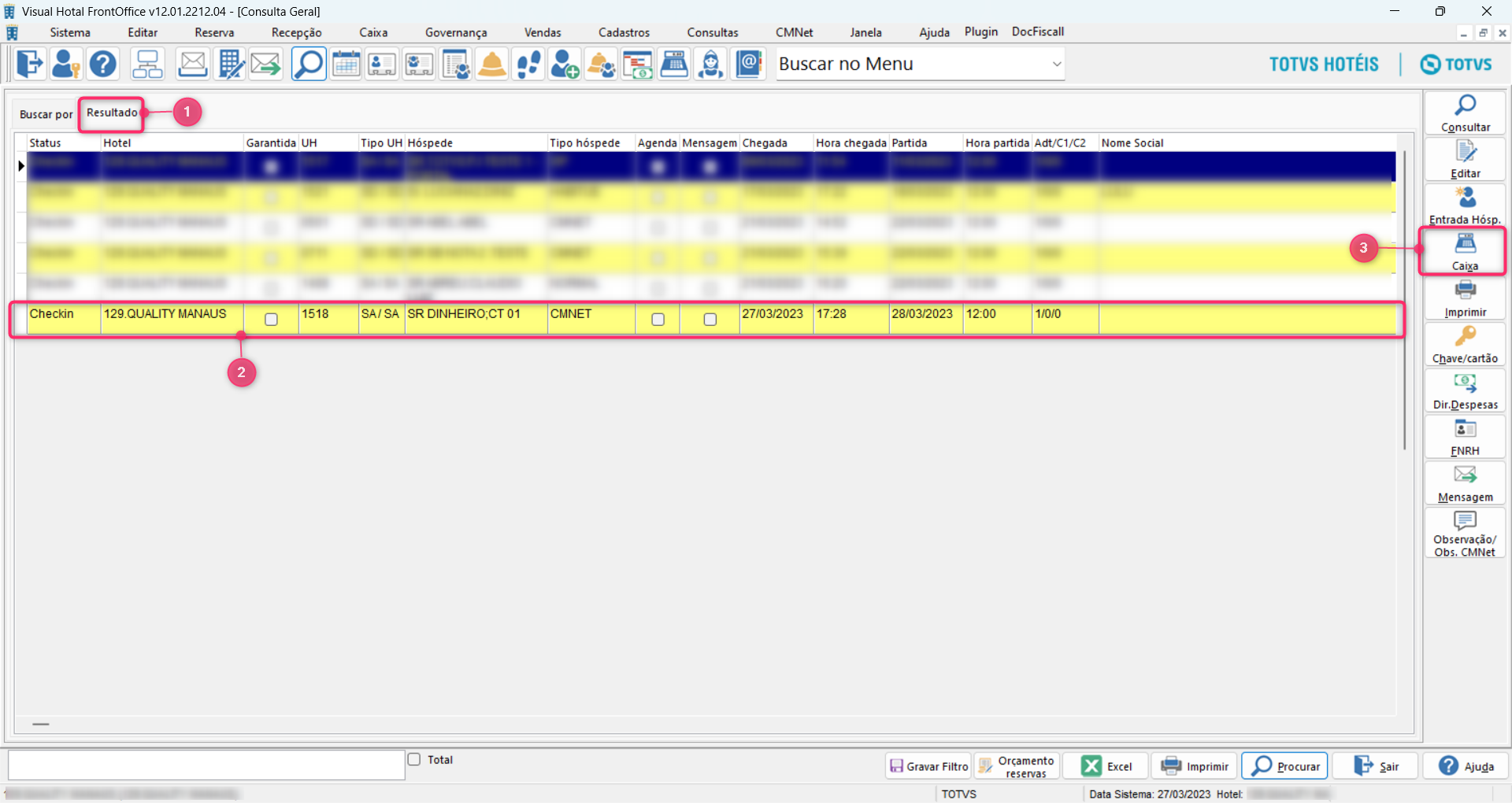Export results with the Excel button
This screenshot has width=1512, height=803.
click(1106, 766)
